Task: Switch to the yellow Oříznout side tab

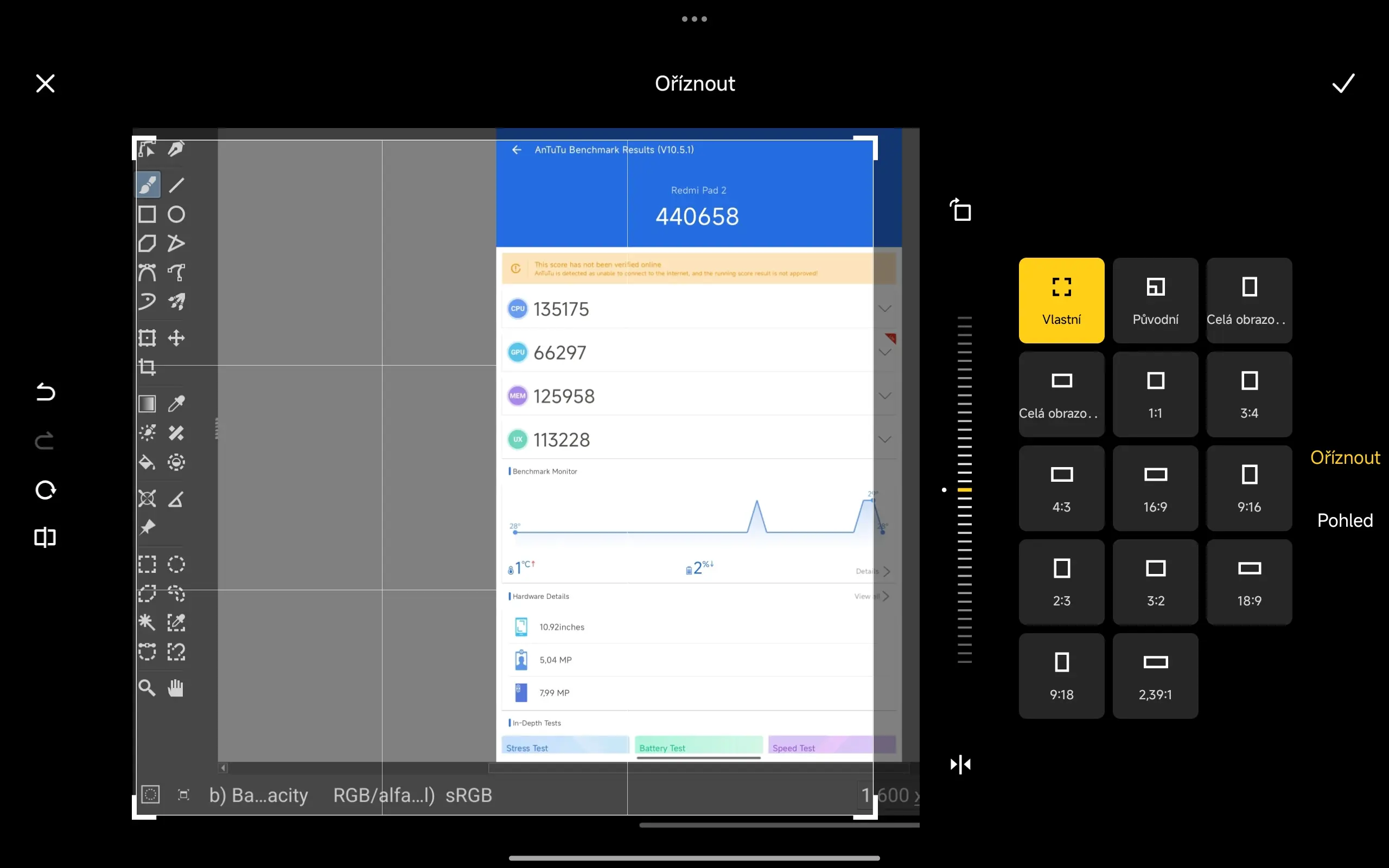Action: pos(1345,457)
